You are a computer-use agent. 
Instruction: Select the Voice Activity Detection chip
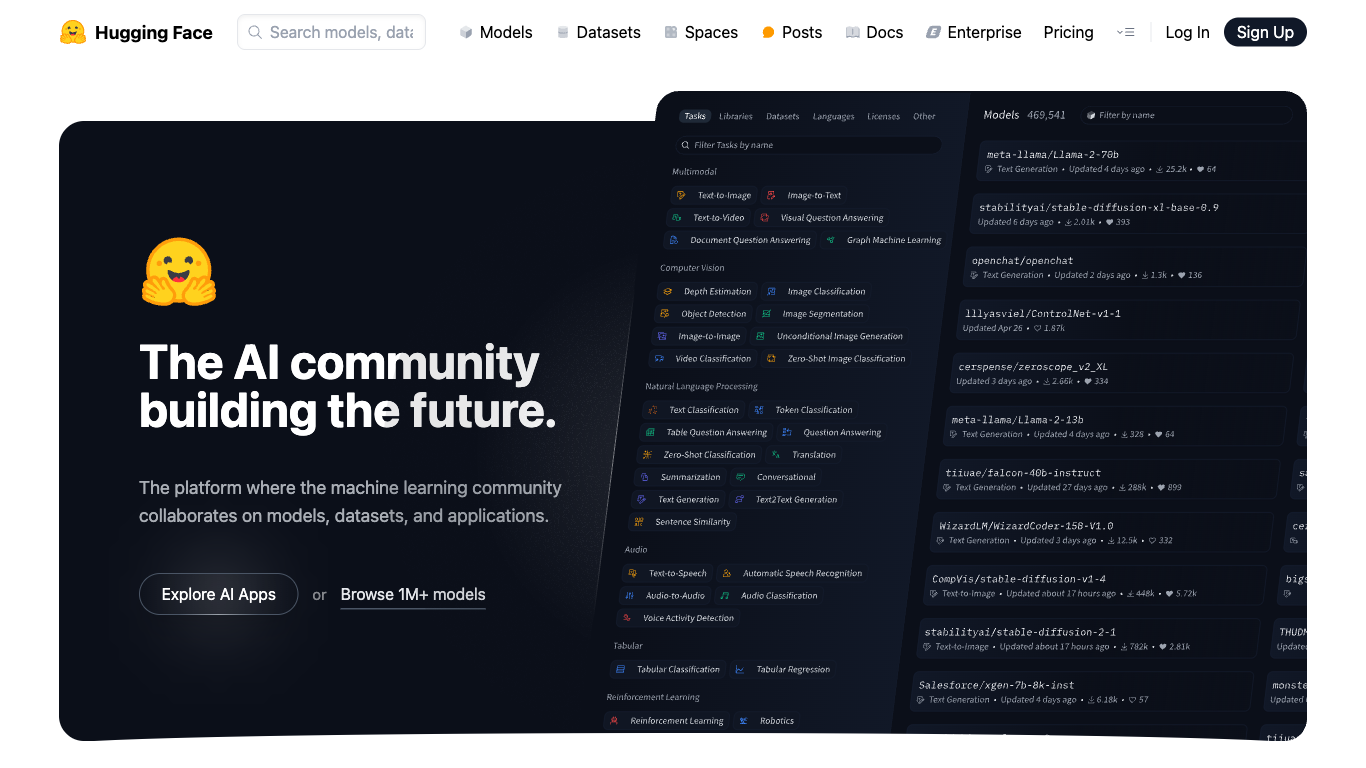tap(677, 618)
